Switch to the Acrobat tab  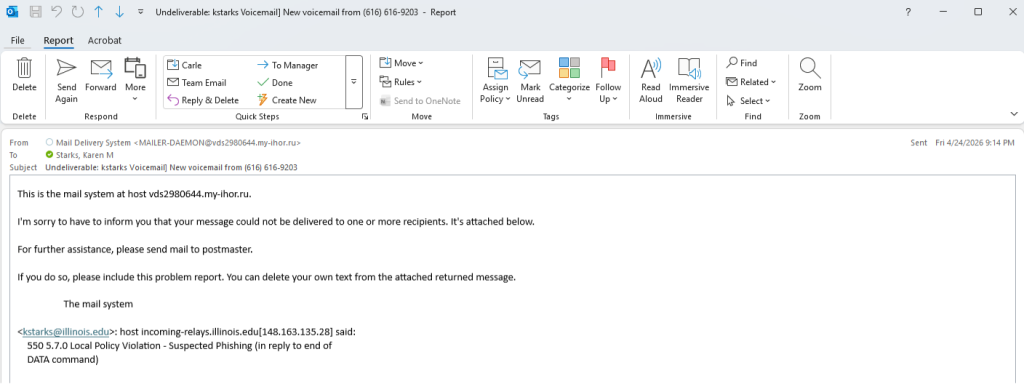click(x=104, y=40)
